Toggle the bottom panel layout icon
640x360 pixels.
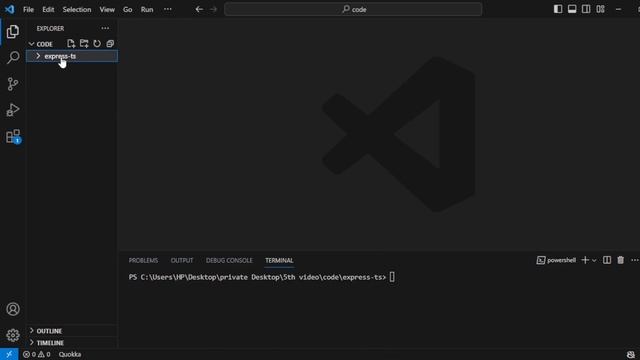572,9
